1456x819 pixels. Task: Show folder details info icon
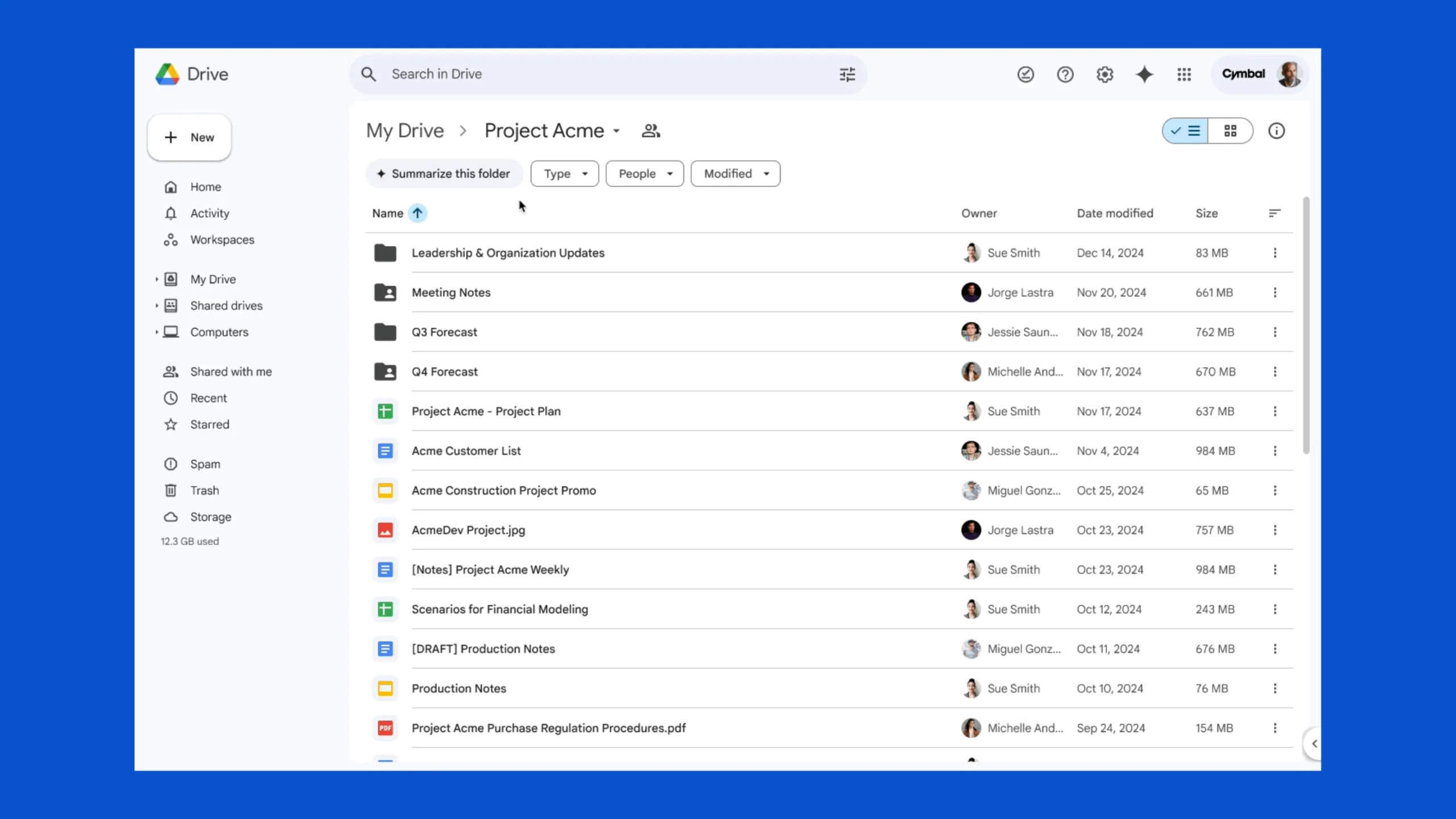click(x=1276, y=131)
